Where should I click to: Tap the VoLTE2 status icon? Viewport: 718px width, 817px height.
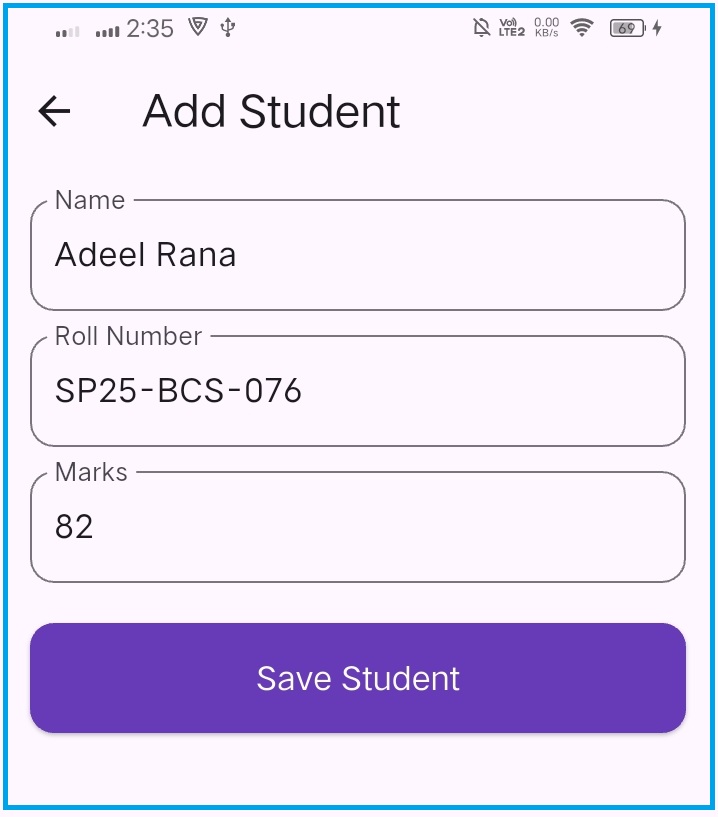pos(512,28)
